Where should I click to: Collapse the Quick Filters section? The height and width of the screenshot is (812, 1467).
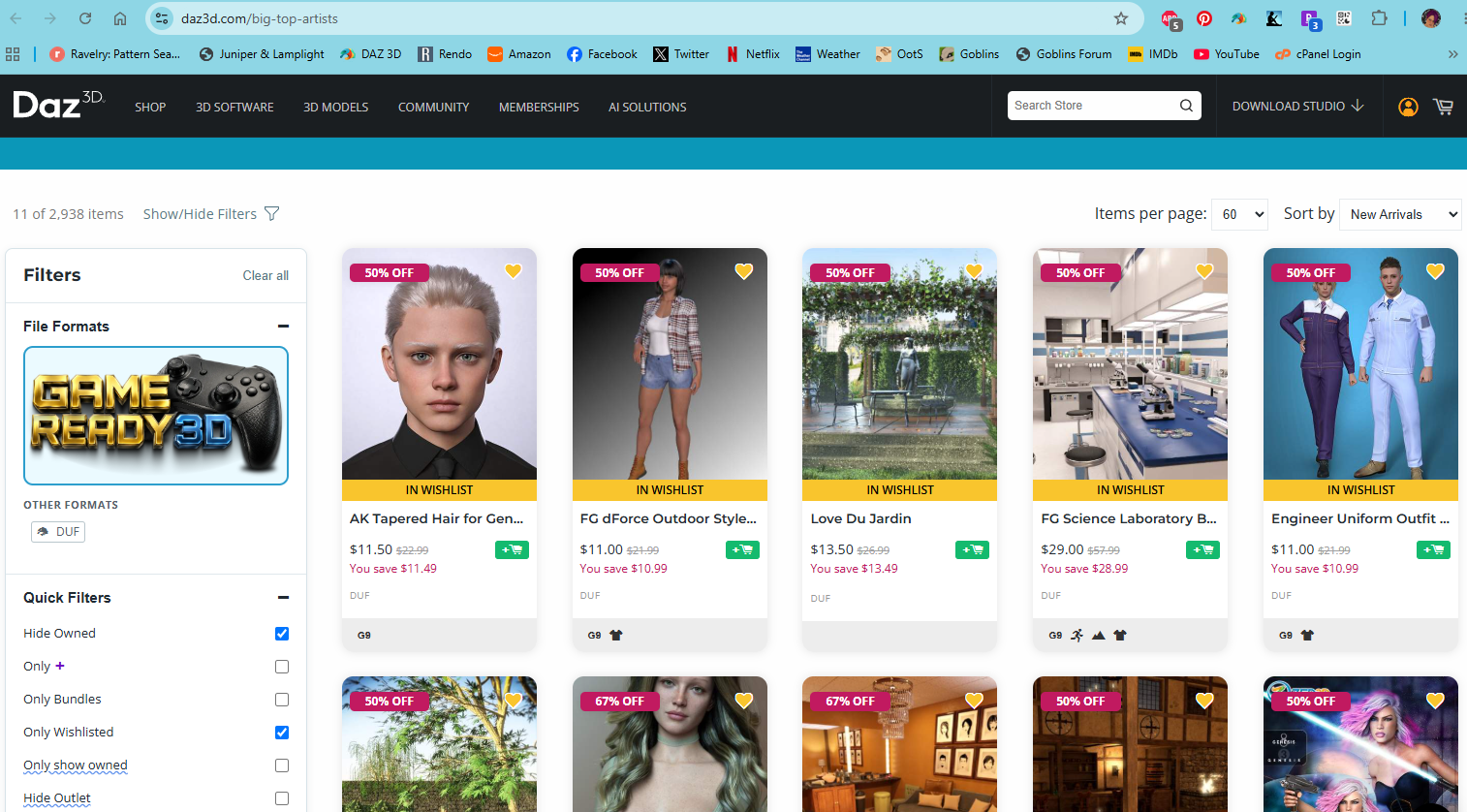click(283, 598)
